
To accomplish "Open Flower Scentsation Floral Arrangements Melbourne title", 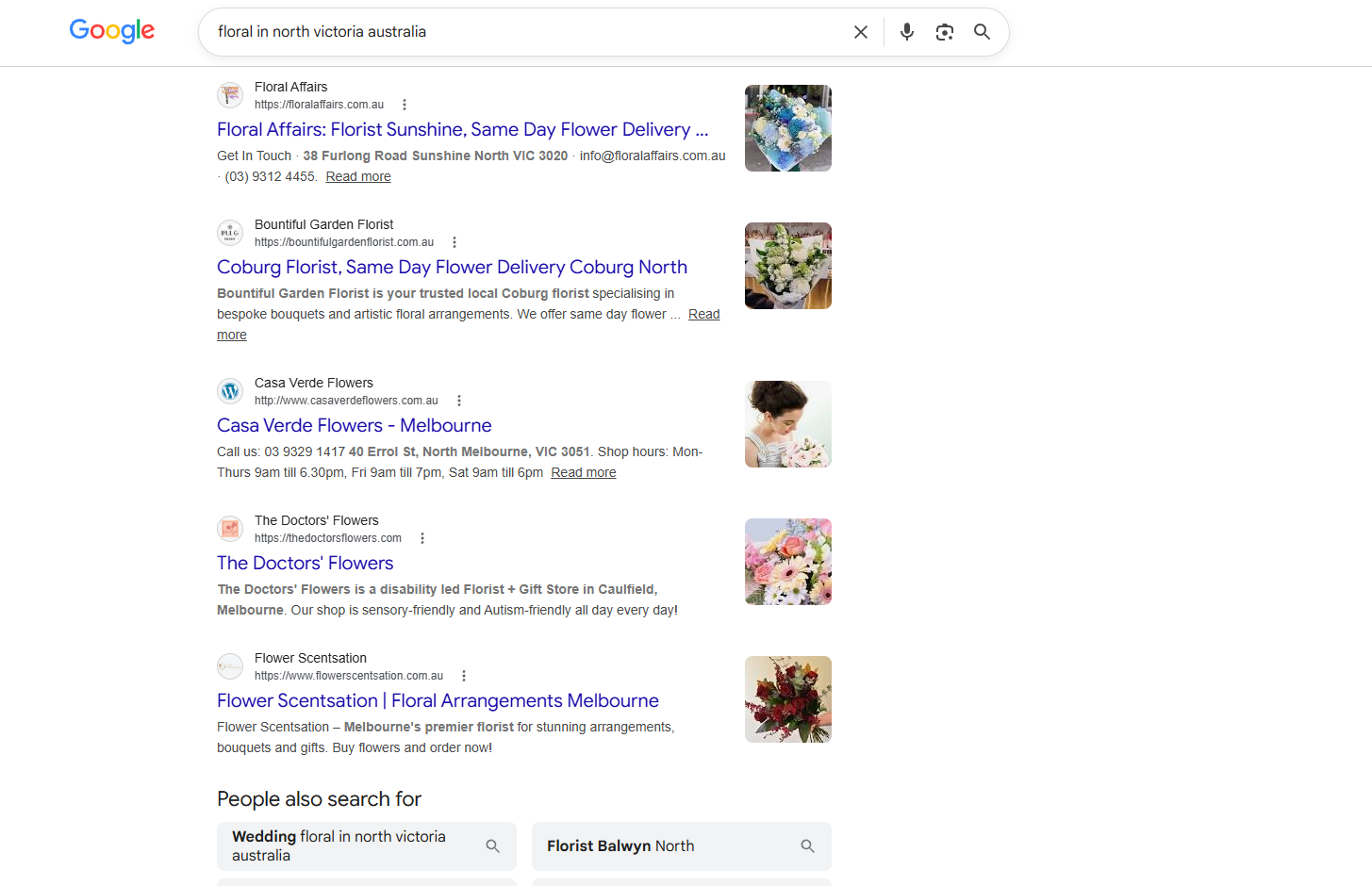I will [438, 700].
